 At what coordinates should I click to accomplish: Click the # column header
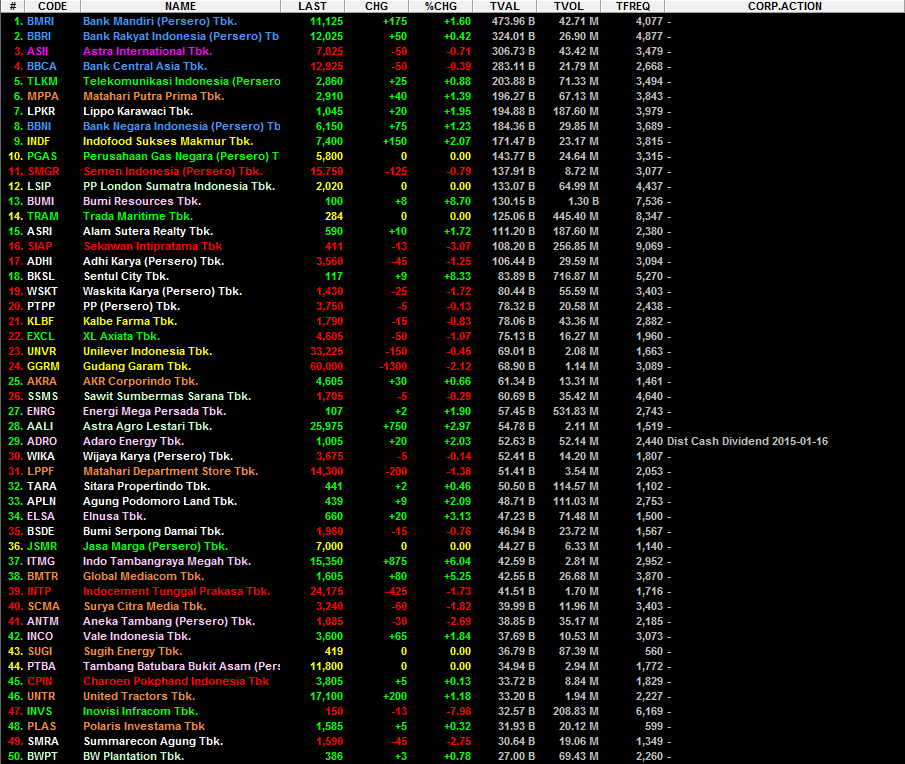[x=13, y=6]
